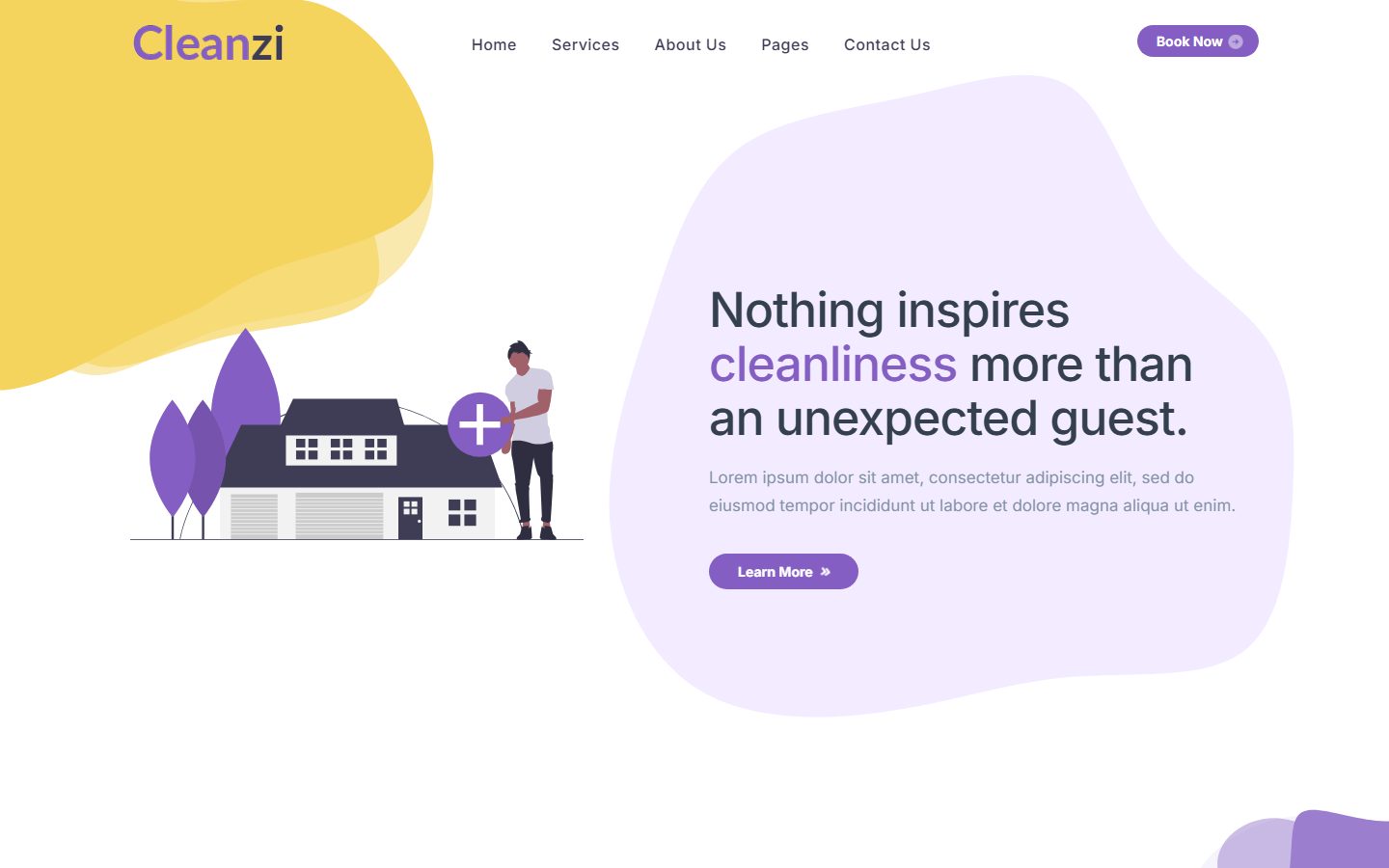This screenshot has width=1389, height=868.
Task: Click the arrow icon inside Book Now
Action: tap(1236, 41)
